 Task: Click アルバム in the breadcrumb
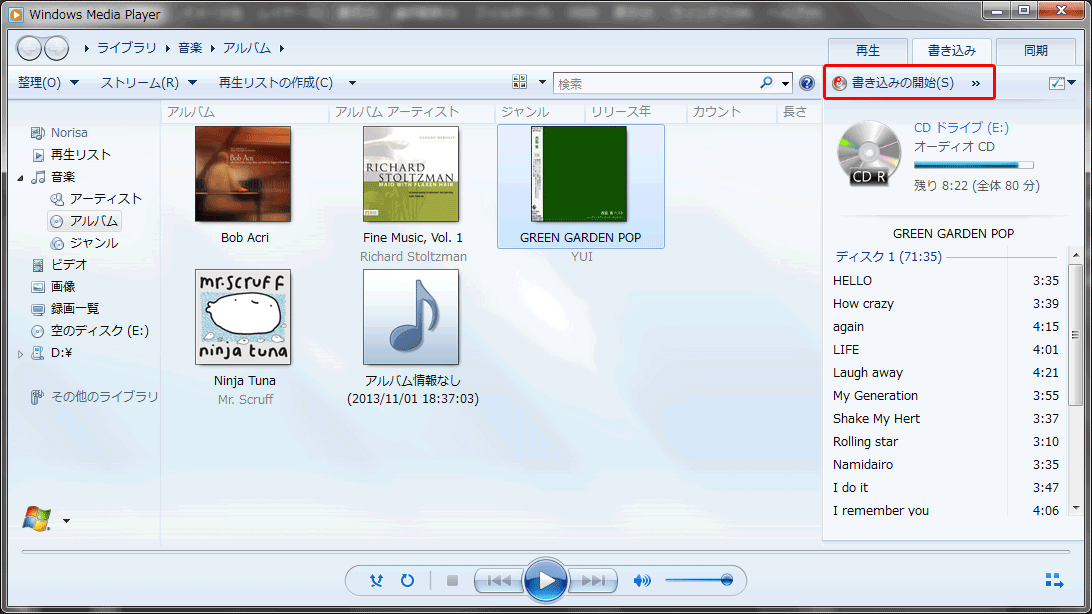click(x=247, y=48)
